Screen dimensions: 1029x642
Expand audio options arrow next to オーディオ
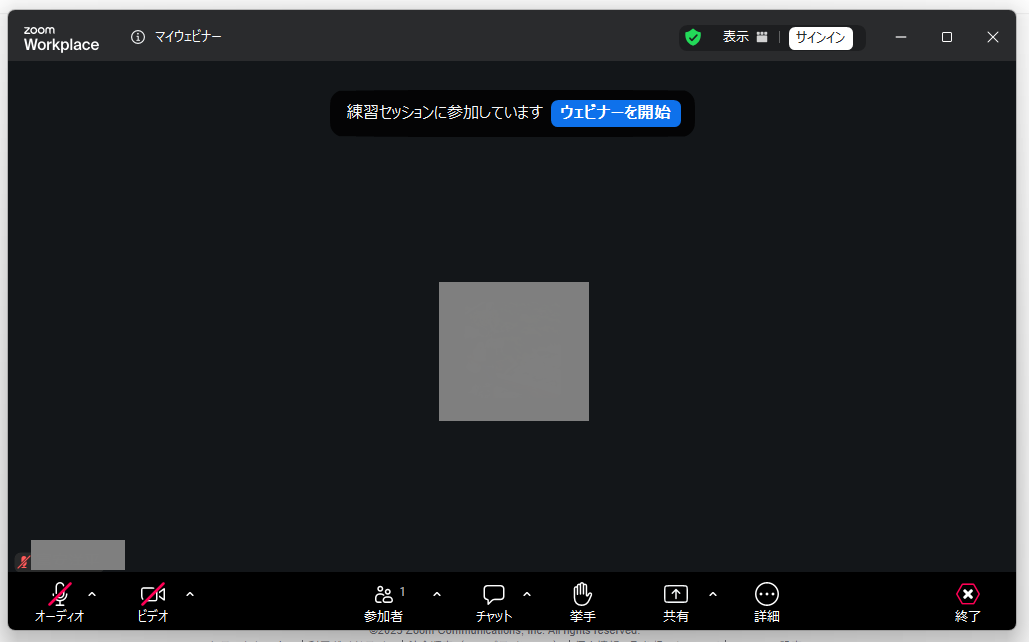pos(92,594)
